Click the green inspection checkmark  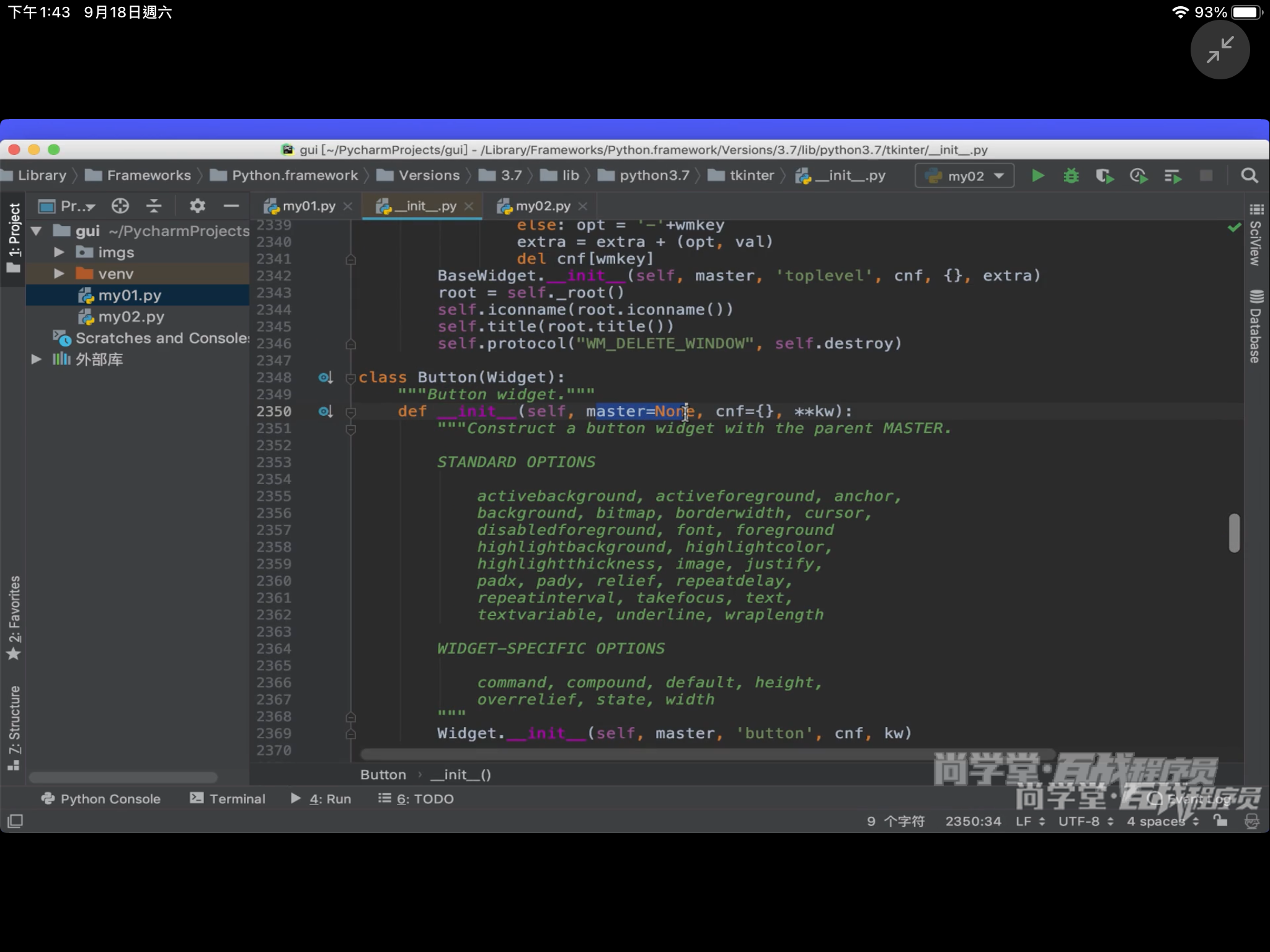click(x=1234, y=227)
